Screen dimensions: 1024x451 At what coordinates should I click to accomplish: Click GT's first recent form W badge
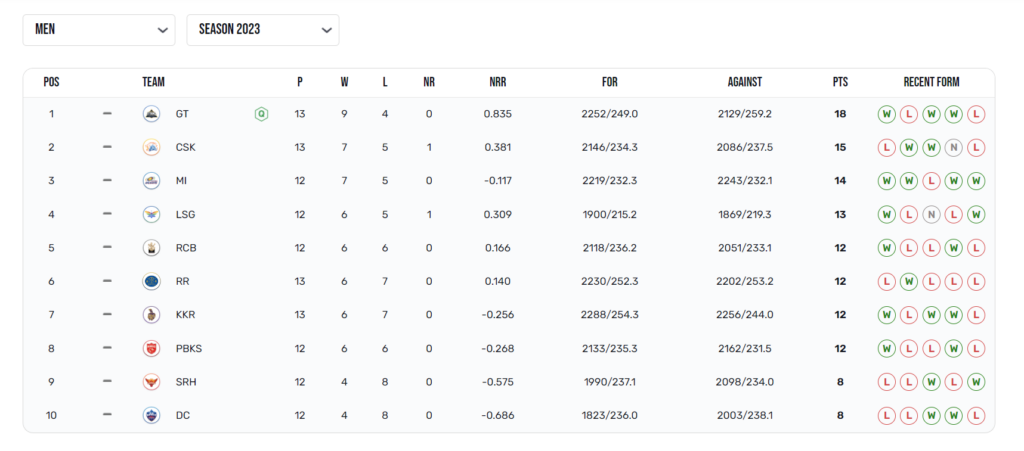886,114
